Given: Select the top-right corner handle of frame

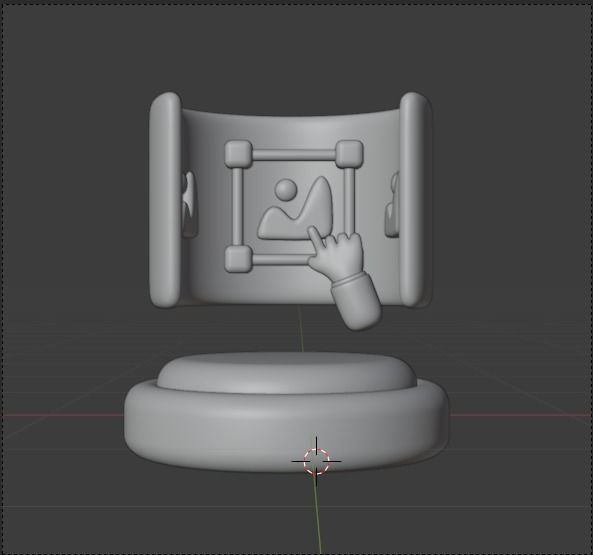Looking at the screenshot, I should point(350,153).
